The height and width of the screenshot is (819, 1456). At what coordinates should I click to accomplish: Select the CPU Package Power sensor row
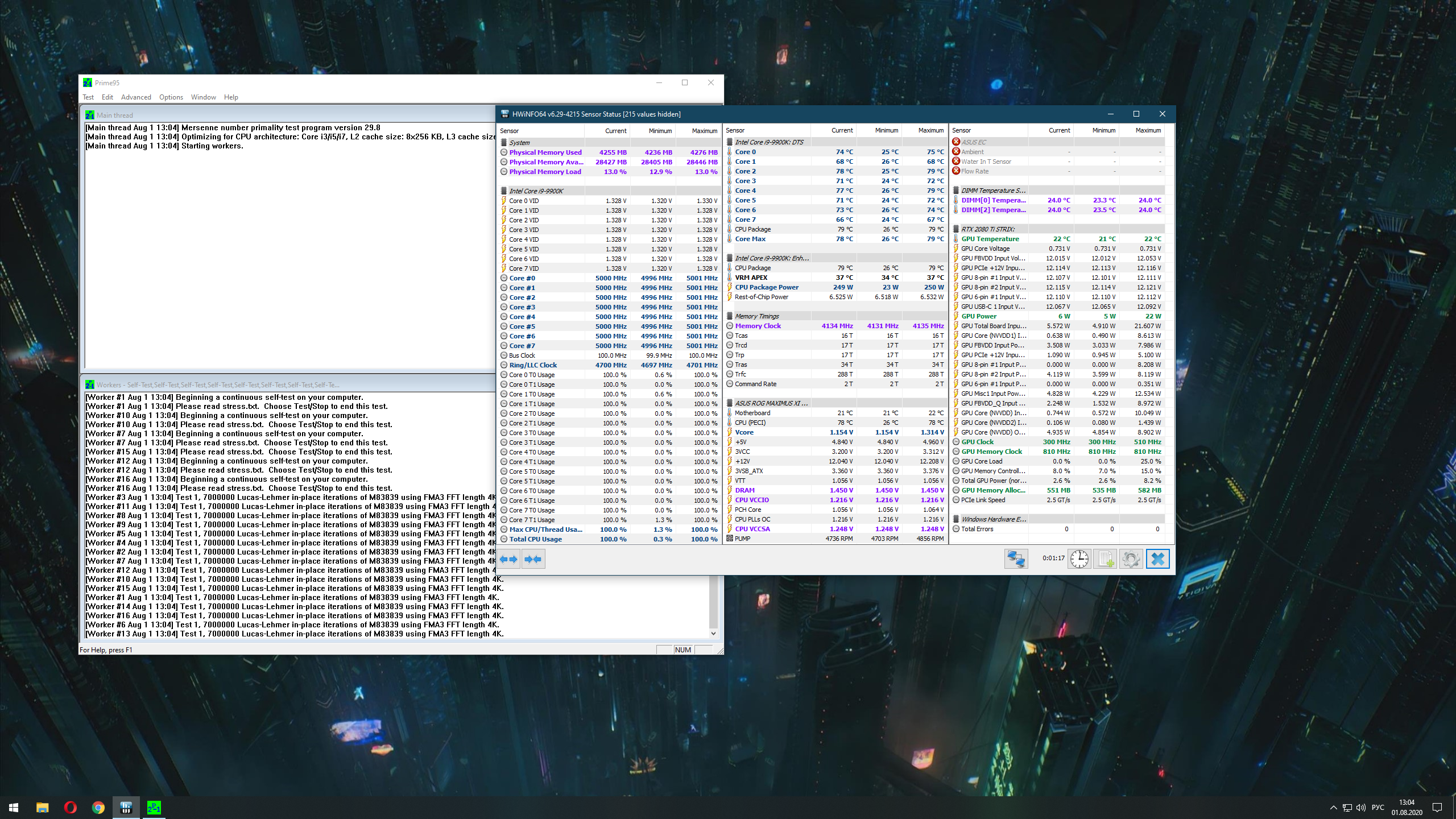tap(767, 287)
